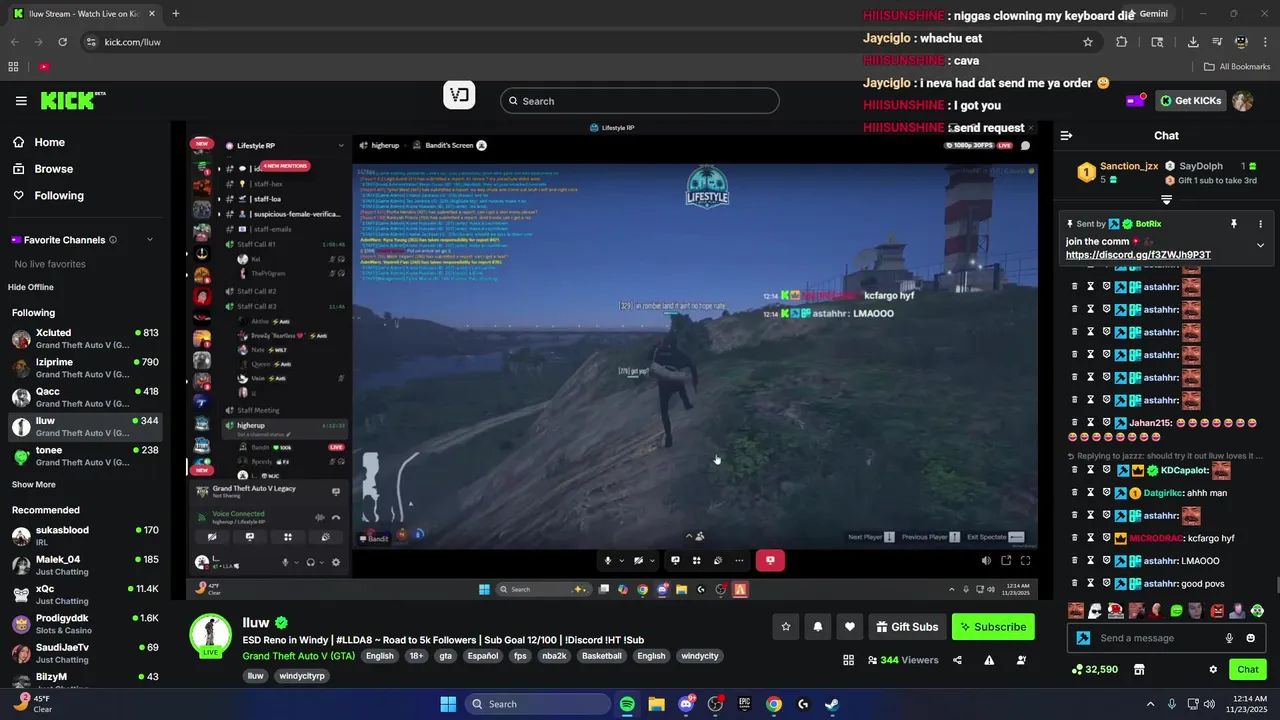Open Xcluted channel from Following list
Viewport: 1280px width, 720px height.
coord(85,339)
